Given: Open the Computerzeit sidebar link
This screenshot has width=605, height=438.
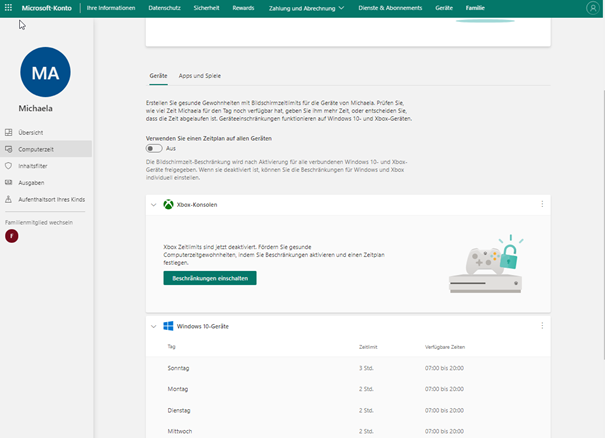Looking at the screenshot, I should coord(37,149).
